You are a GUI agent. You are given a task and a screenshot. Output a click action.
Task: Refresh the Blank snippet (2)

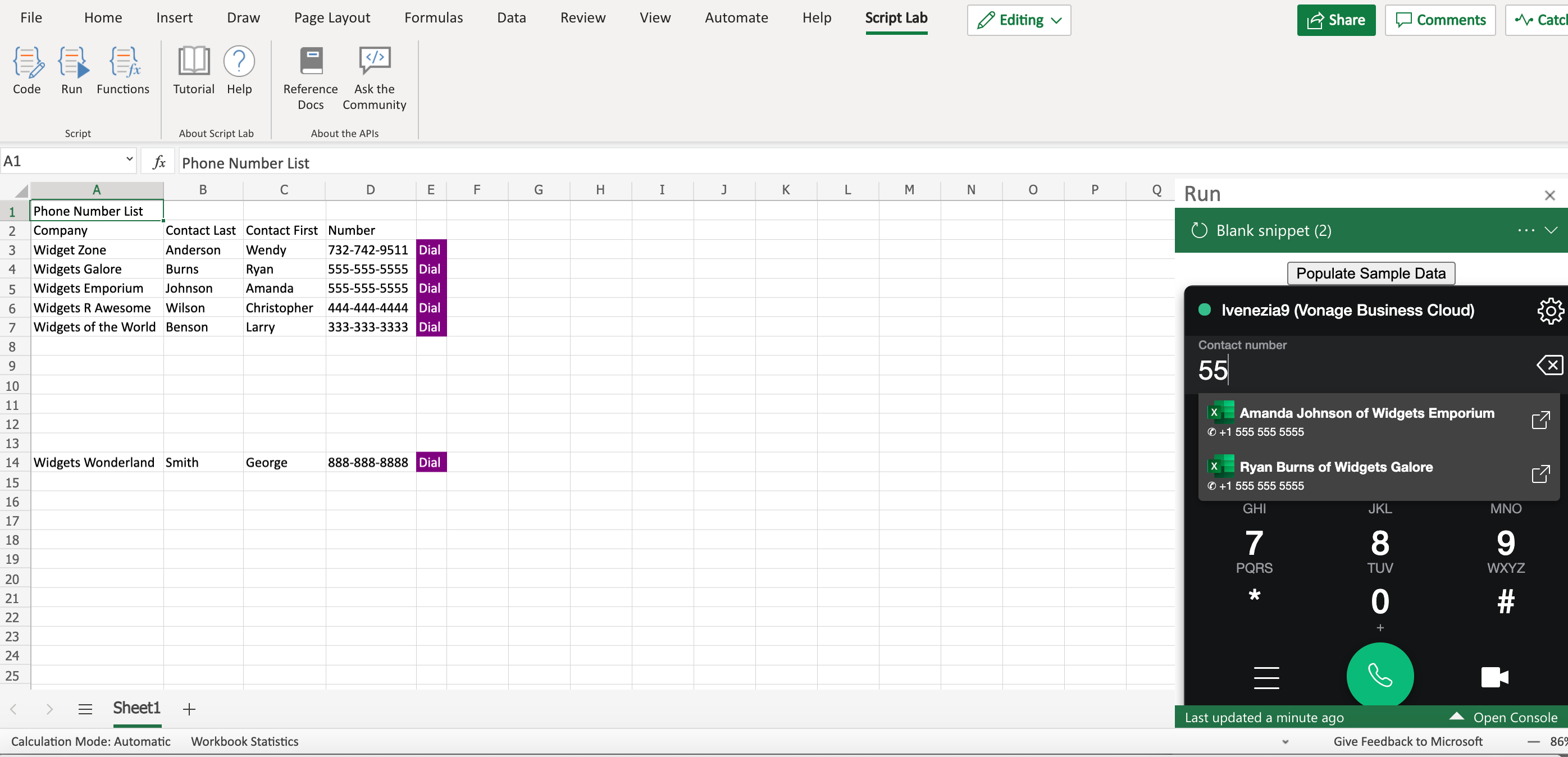(x=1198, y=231)
